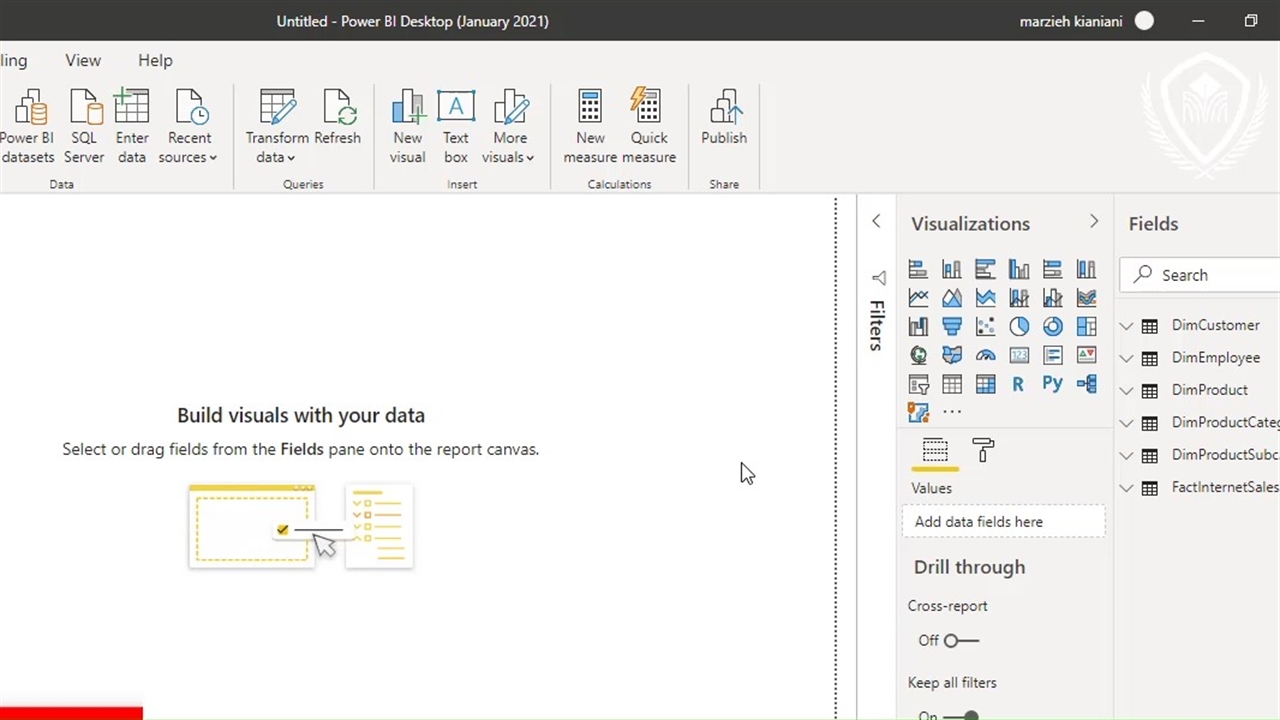Insert a Gauge visualization

985,355
